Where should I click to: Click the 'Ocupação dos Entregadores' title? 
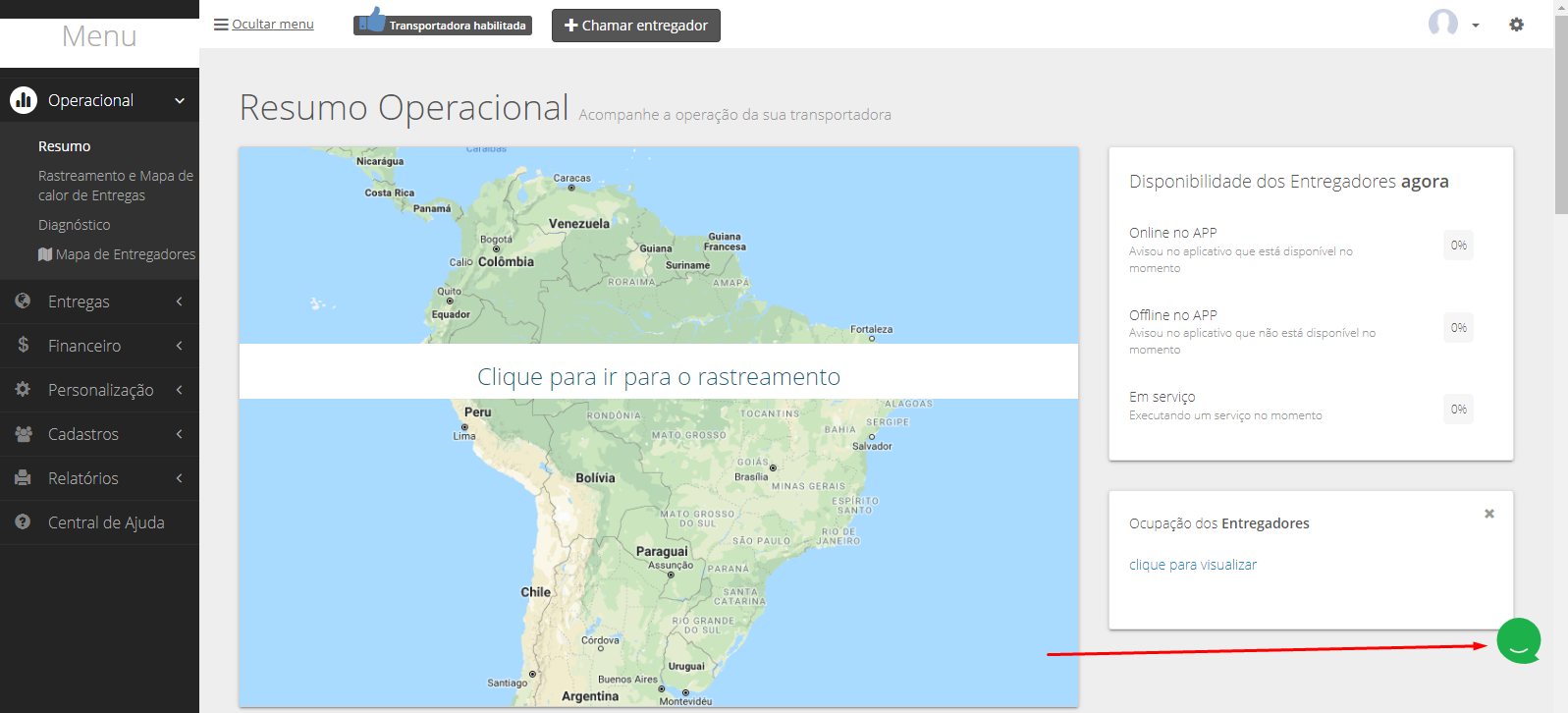(1219, 523)
